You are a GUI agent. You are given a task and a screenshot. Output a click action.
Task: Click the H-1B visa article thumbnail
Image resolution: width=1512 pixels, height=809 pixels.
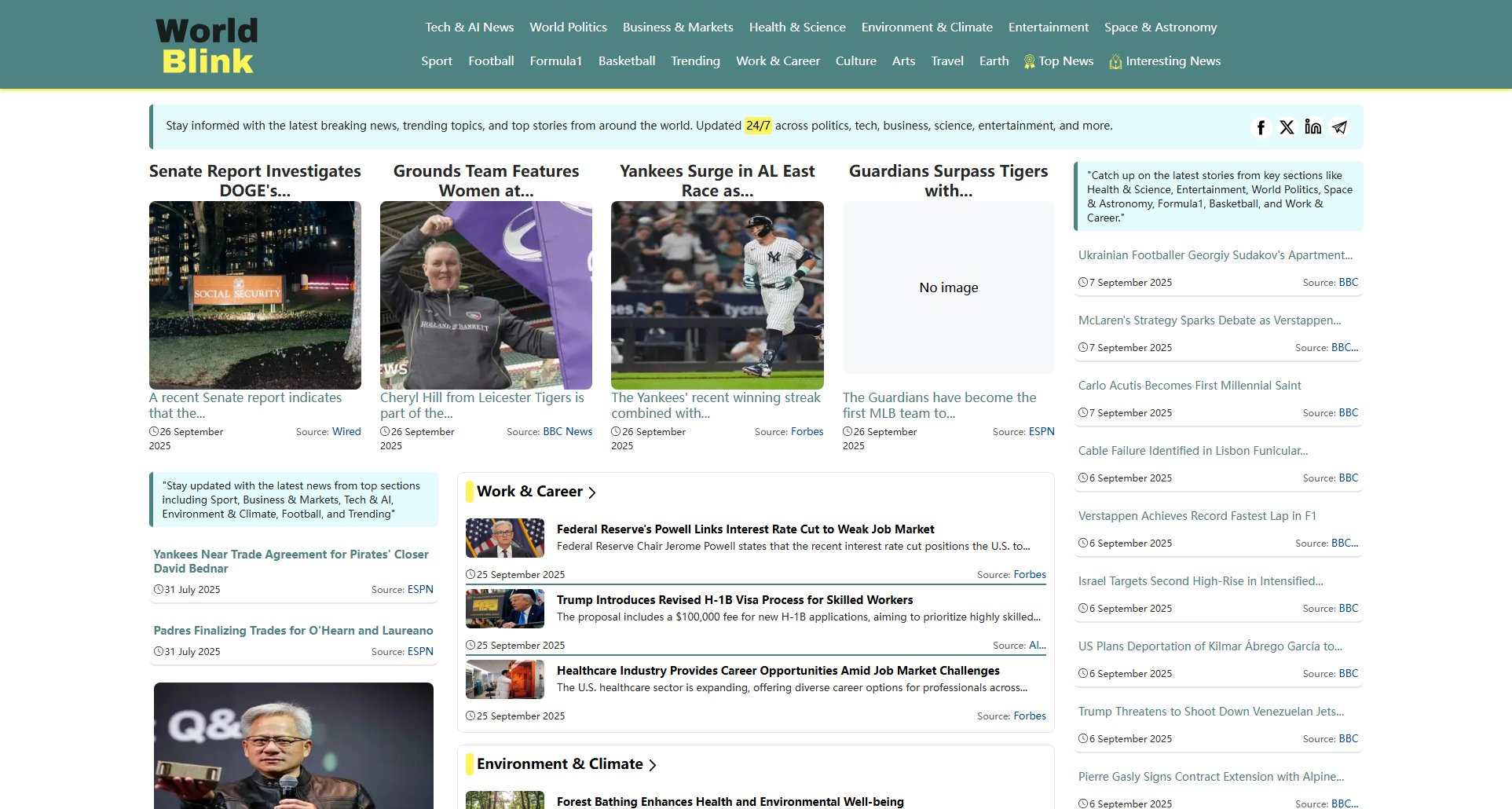click(505, 609)
